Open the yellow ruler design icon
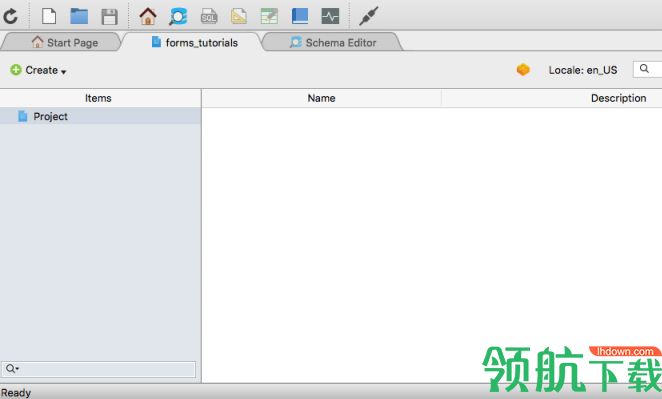The width and height of the screenshot is (662, 399). tap(239, 16)
